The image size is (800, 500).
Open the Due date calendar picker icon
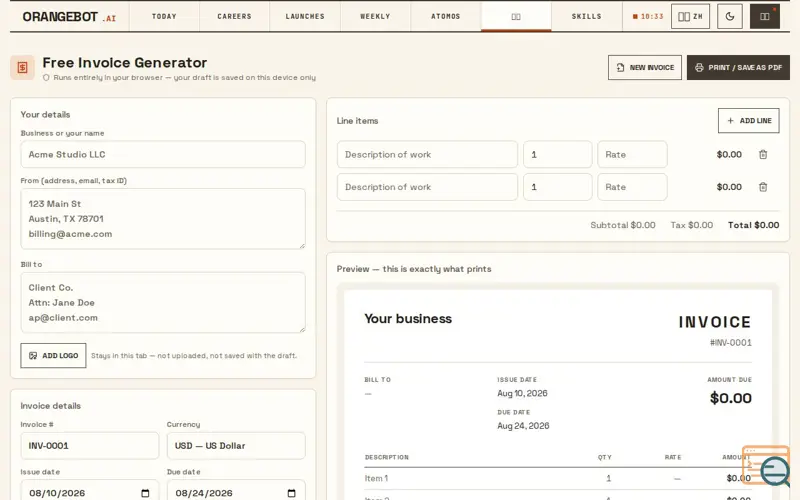pos(291,493)
